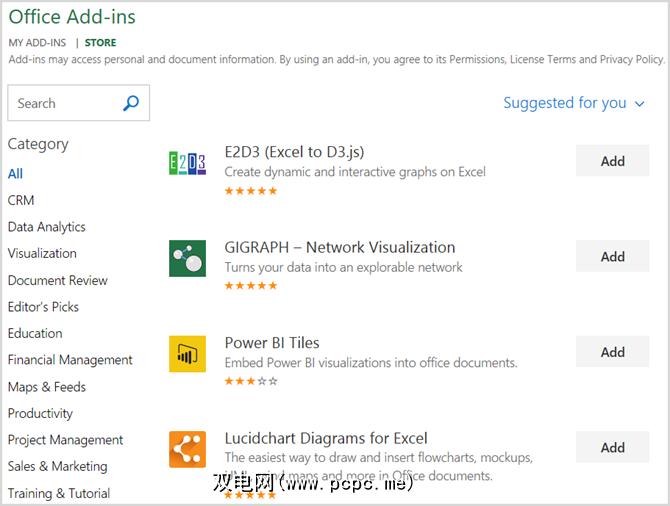Click the E2D3 five-star rating
The width and height of the screenshot is (670, 506).
coord(251,190)
